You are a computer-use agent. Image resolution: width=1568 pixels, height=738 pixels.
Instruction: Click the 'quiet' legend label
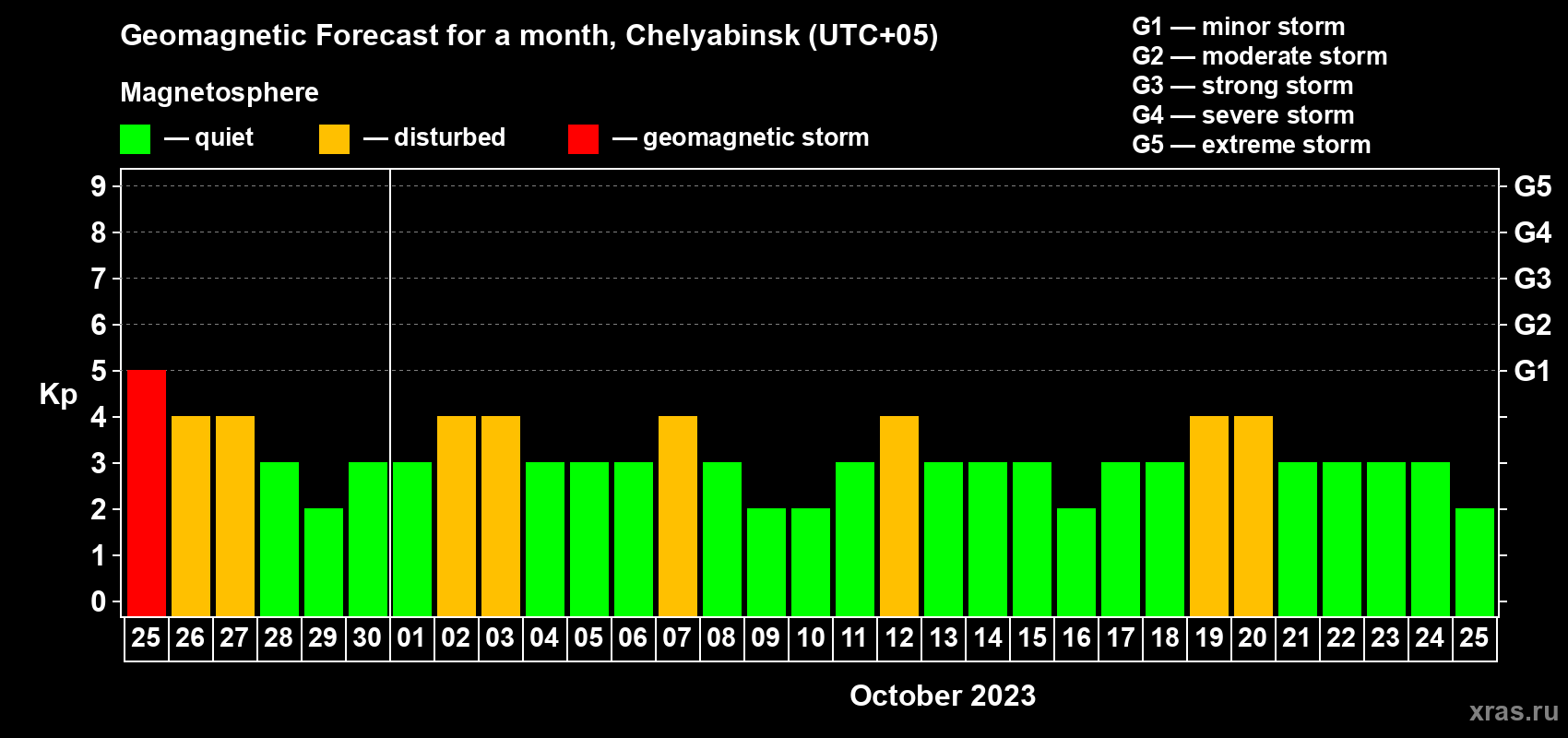pyautogui.click(x=224, y=137)
